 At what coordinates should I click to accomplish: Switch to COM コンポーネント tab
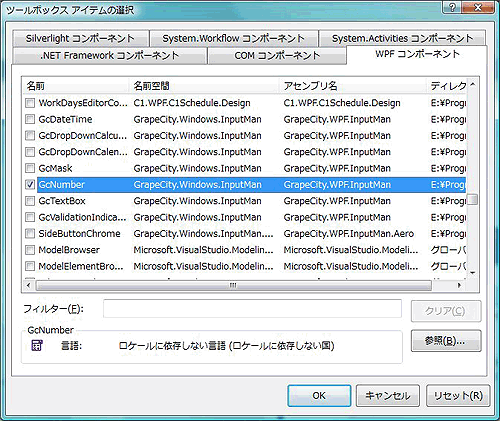pyautogui.click(x=277, y=55)
